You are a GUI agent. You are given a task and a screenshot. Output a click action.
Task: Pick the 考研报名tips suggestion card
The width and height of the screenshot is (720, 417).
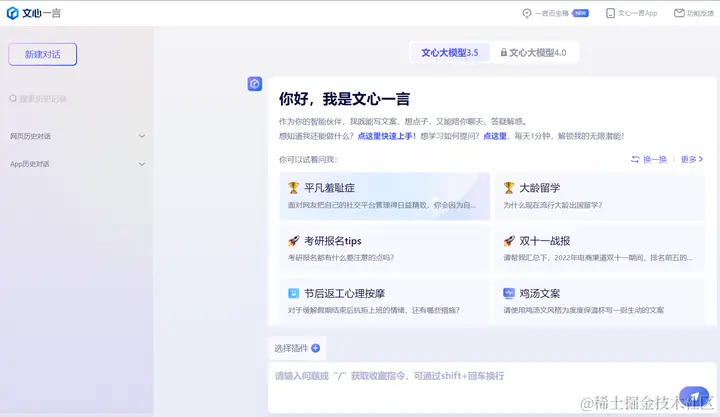[384, 248]
